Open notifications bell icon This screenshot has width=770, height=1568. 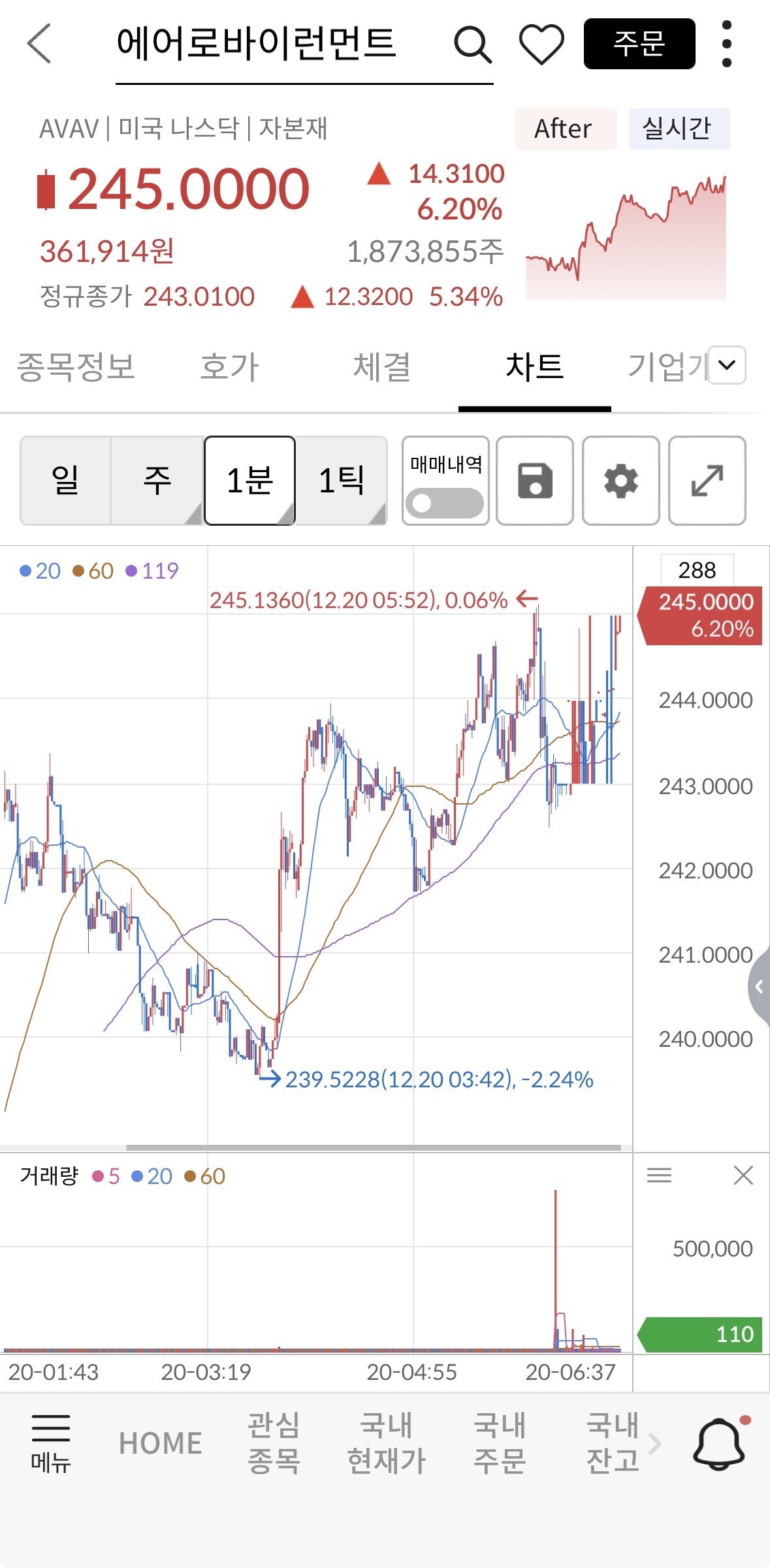coord(720,1443)
